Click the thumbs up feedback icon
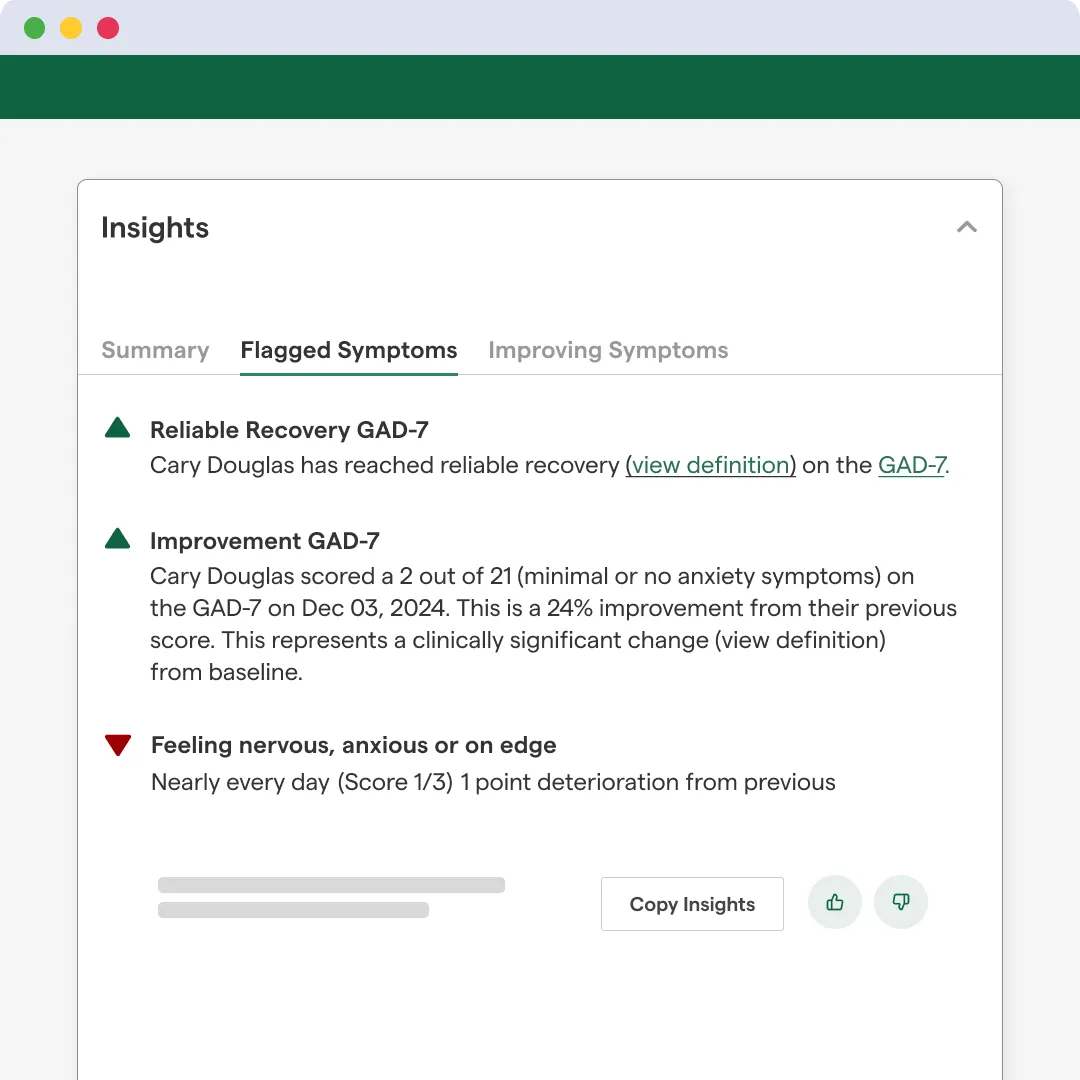The image size is (1080, 1080). pos(835,903)
